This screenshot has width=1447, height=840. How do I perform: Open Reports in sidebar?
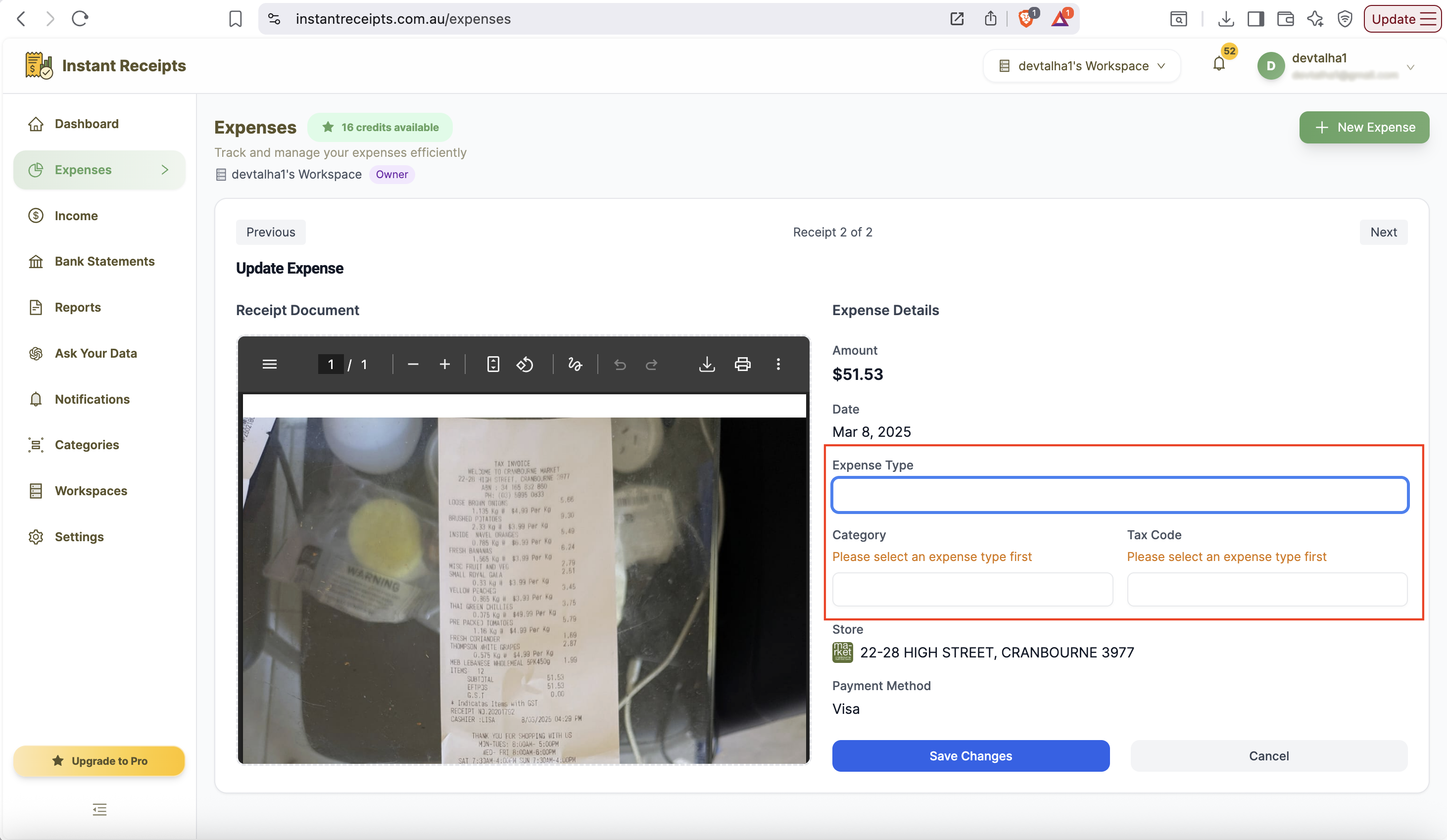78,307
